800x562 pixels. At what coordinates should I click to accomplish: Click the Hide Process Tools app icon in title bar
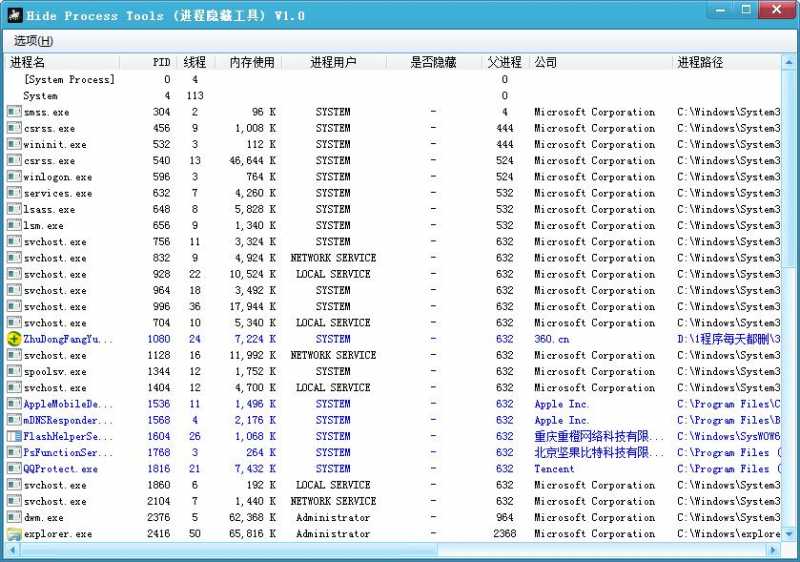point(15,15)
